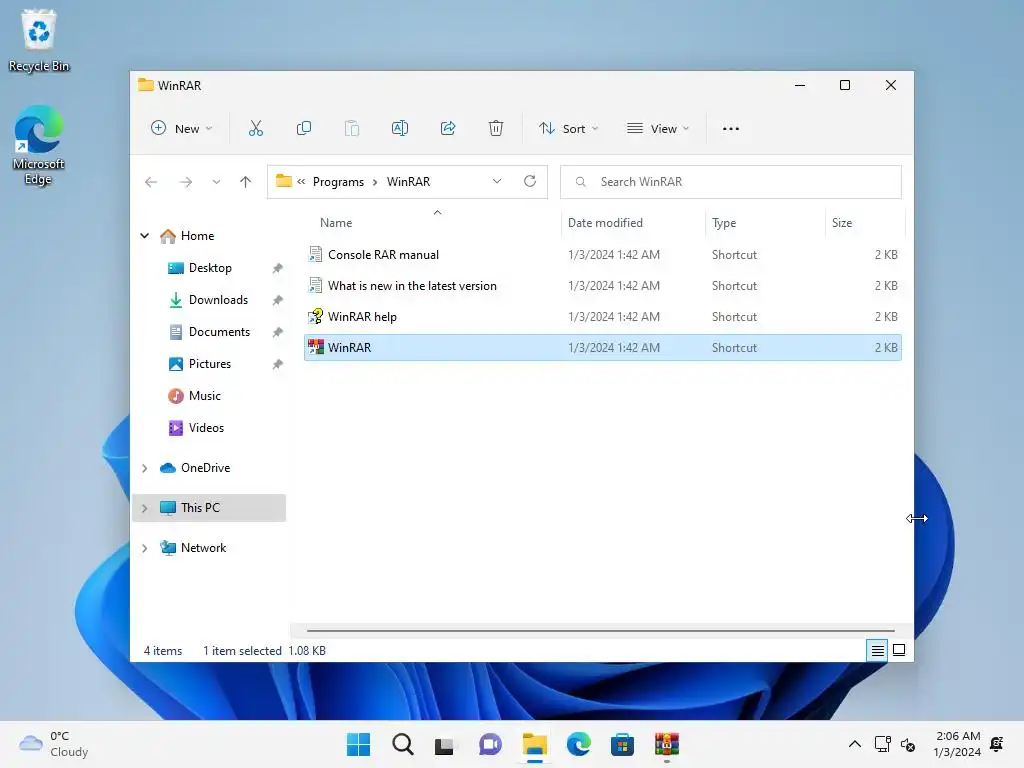
Task: Open clock and date in taskbar
Action: pyautogui.click(x=957, y=744)
